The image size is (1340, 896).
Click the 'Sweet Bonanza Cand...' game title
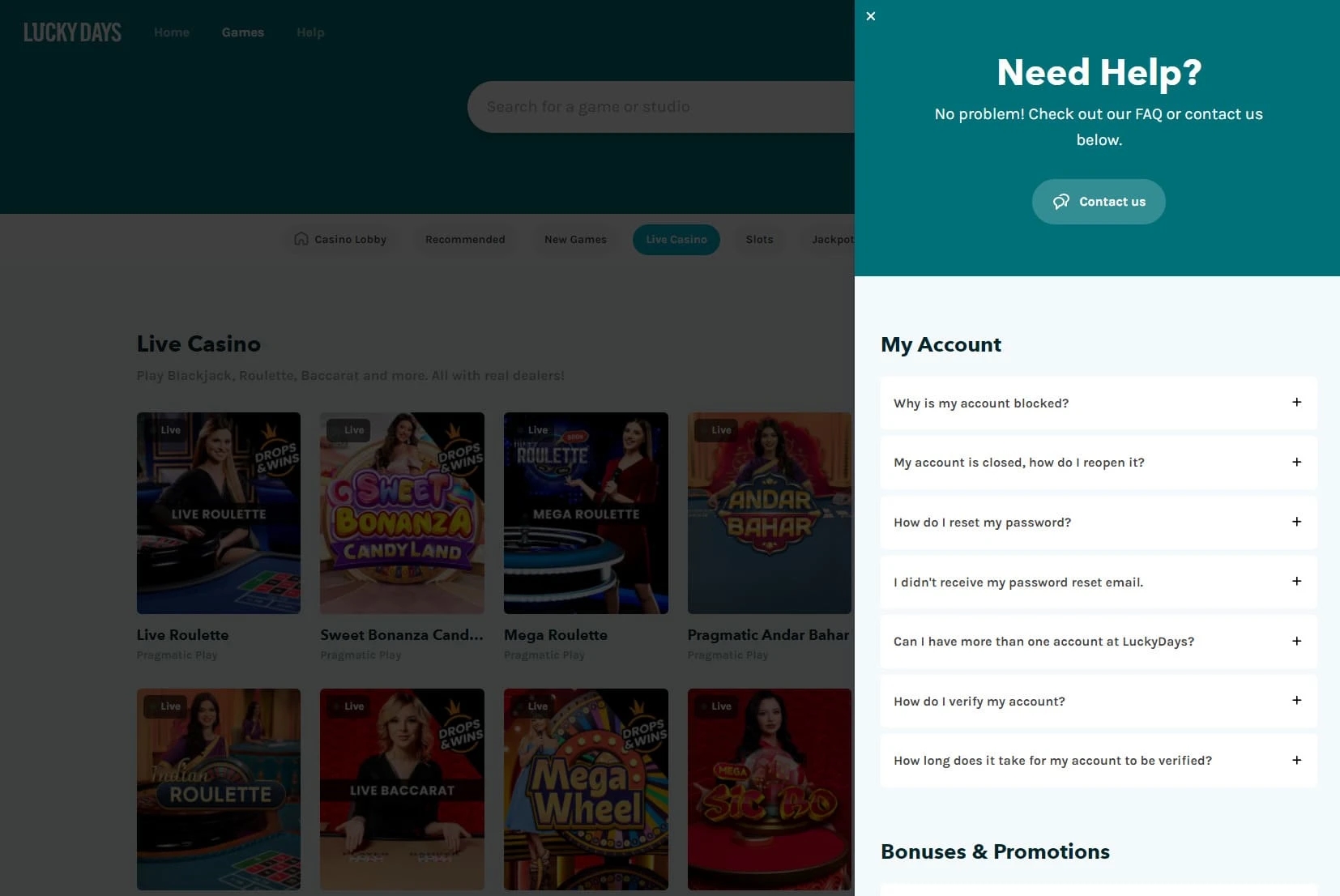pos(402,635)
